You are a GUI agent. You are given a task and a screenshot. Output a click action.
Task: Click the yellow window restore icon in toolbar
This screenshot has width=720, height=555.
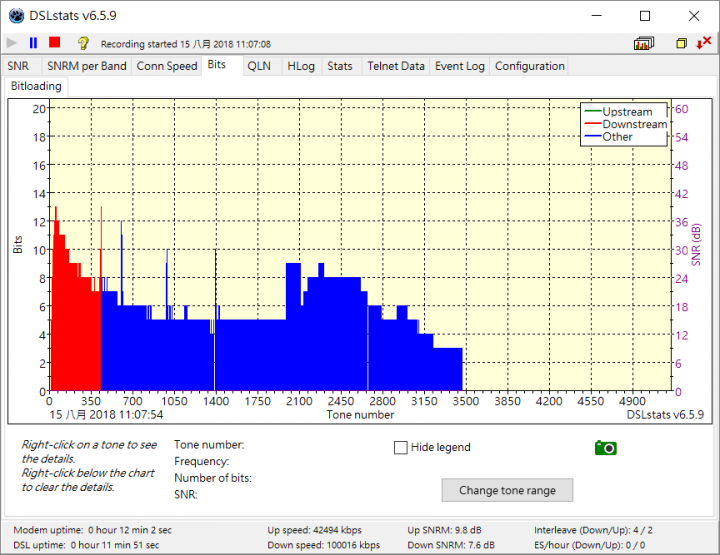click(x=681, y=43)
